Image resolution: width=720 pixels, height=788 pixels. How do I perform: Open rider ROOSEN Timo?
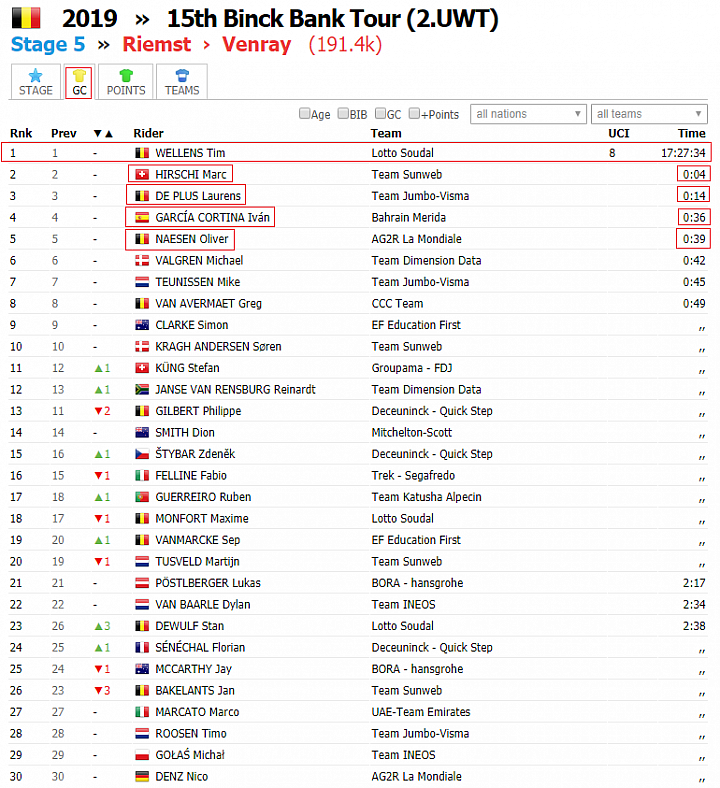191,734
